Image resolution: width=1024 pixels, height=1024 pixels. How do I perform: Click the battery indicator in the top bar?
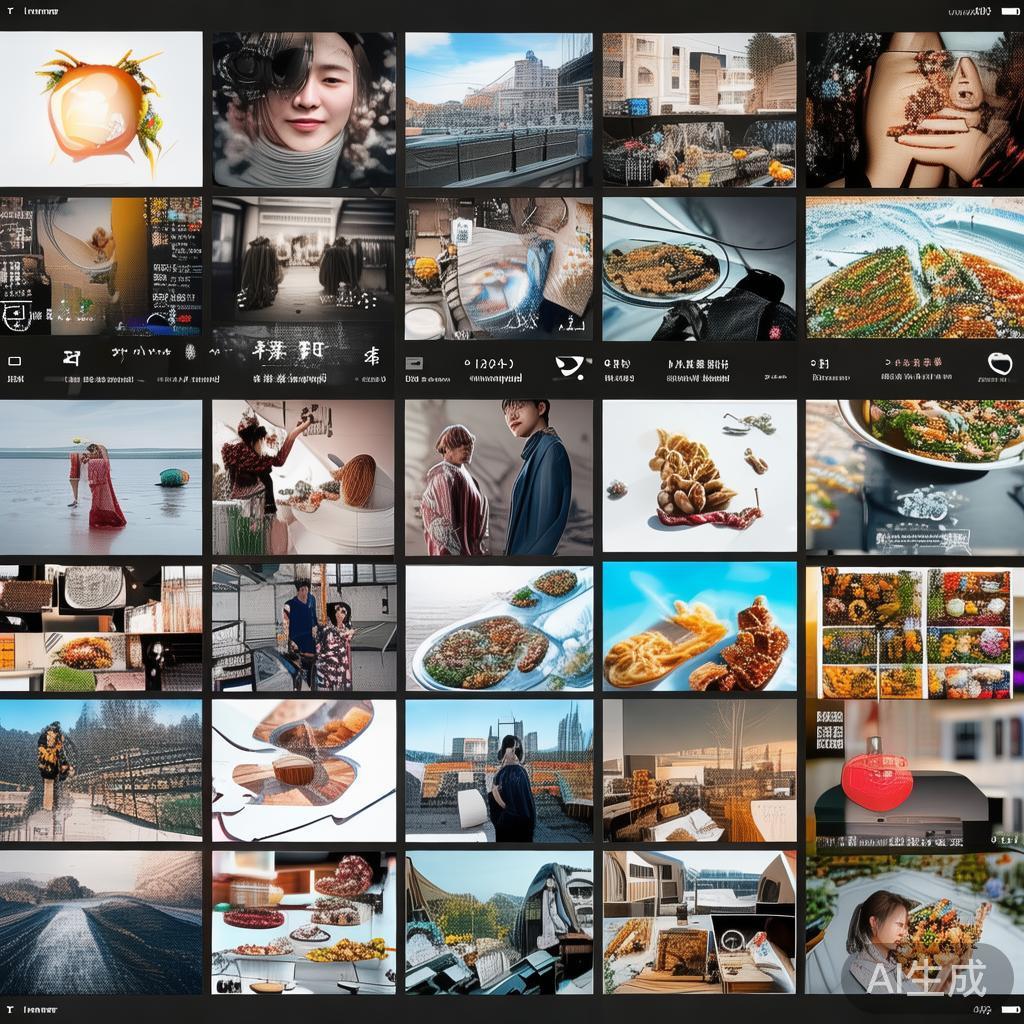pos(1009,12)
